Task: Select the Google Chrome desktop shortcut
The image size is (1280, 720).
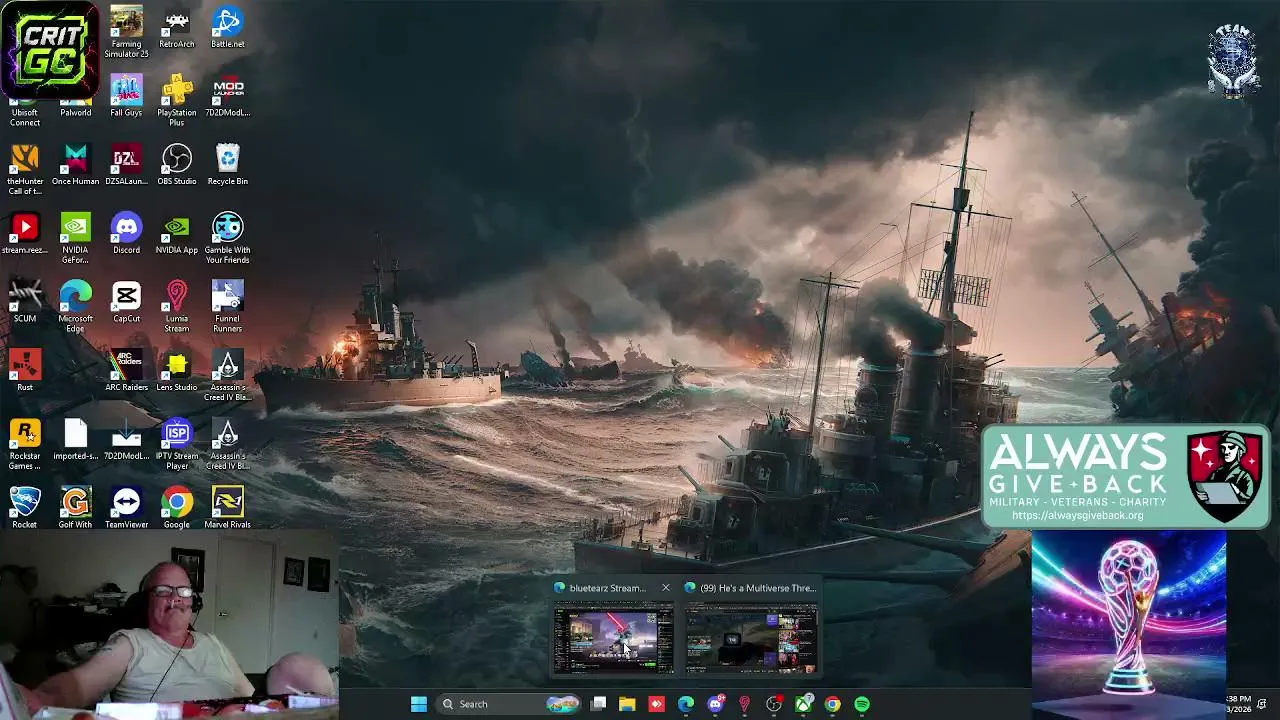Action: [x=177, y=508]
